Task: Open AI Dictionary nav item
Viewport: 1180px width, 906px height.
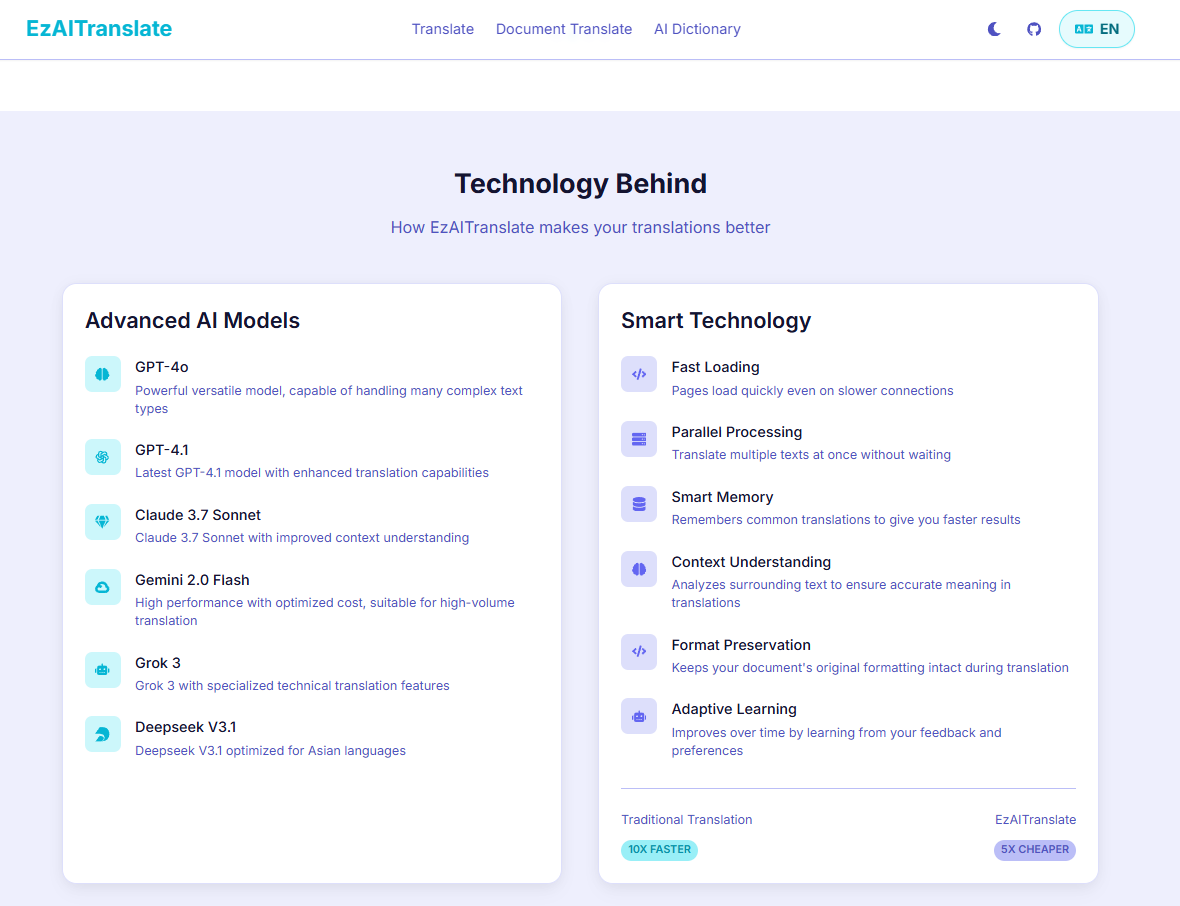Action: point(697,29)
